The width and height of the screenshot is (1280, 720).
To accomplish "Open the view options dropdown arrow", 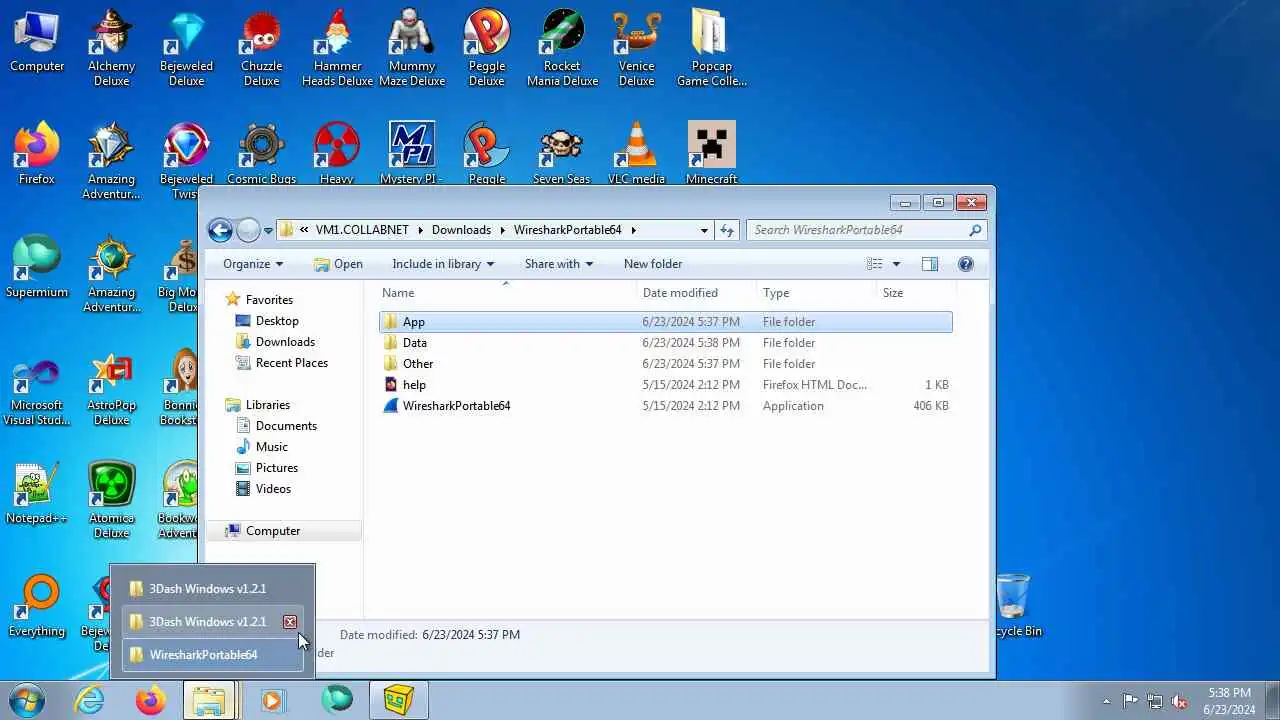I will point(896,264).
